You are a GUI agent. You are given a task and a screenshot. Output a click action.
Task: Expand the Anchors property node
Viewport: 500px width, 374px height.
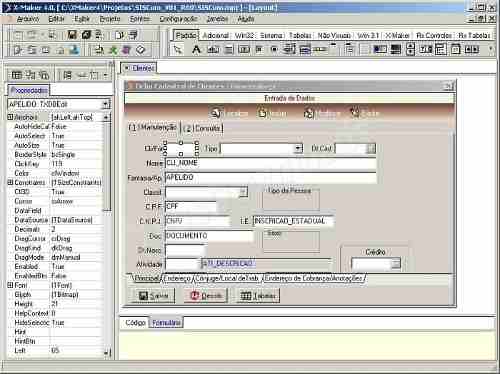[10, 117]
